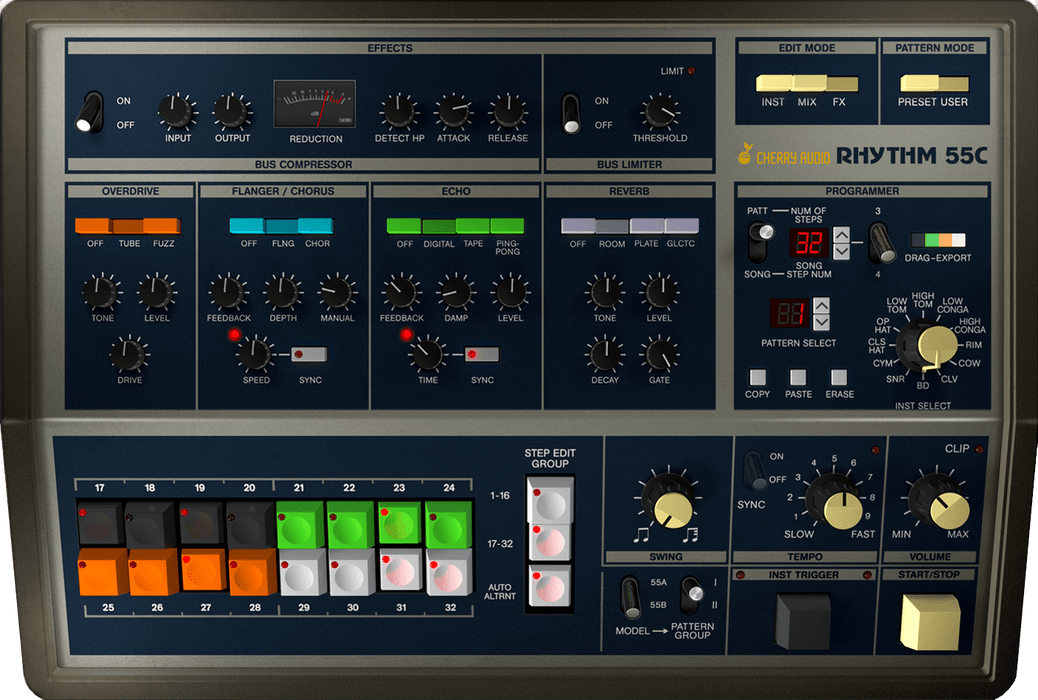Viewport: 1038px width, 700px height.
Task: Enable TEMPO SYNC
Action: [757, 468]
